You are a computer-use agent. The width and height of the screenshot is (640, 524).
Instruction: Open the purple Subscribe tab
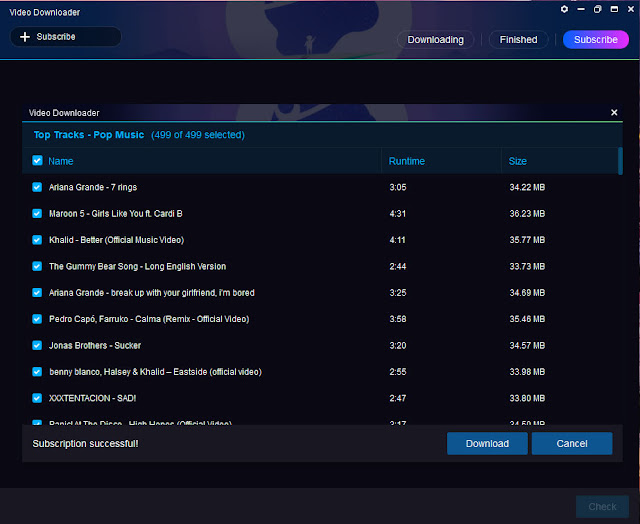point(596,40)
